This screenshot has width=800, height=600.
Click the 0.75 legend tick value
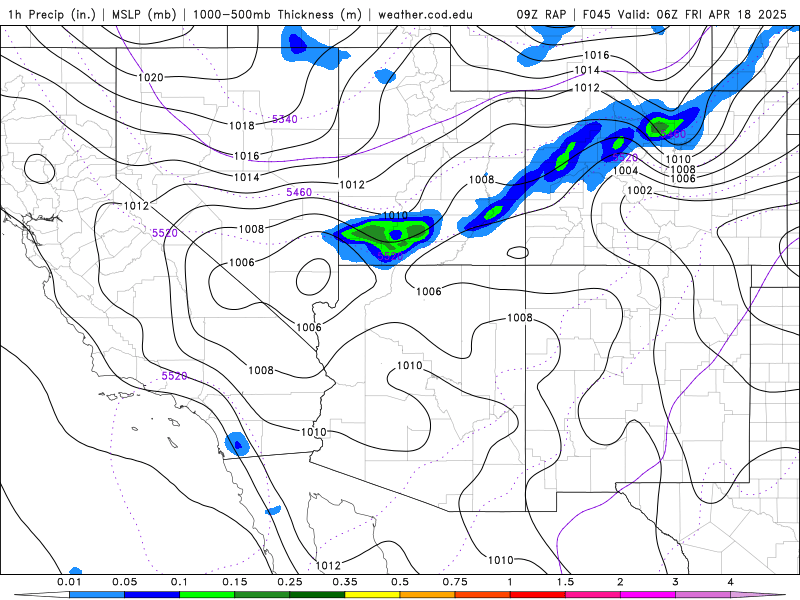455,582
